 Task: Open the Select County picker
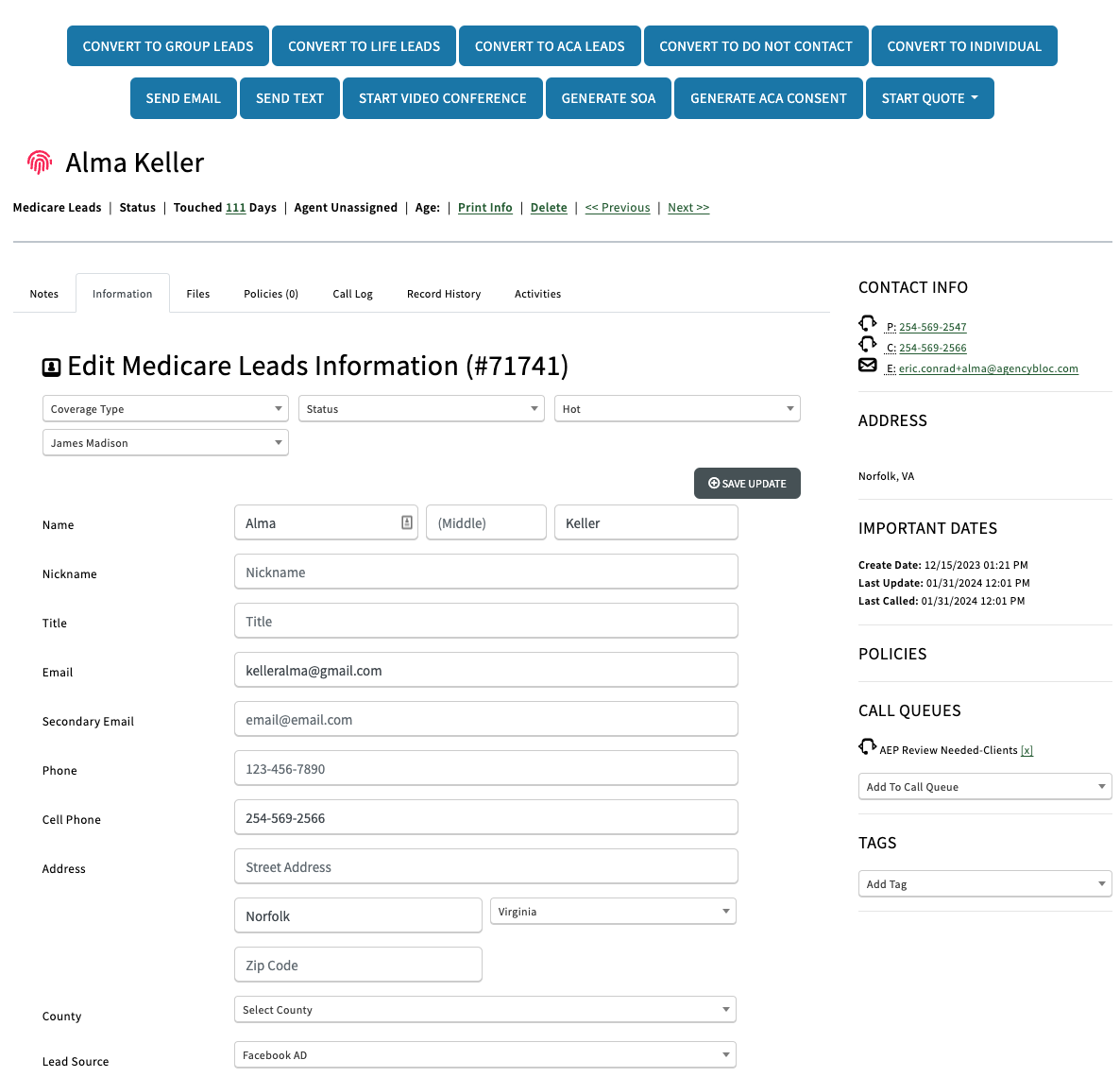[x=484, y=1009]
